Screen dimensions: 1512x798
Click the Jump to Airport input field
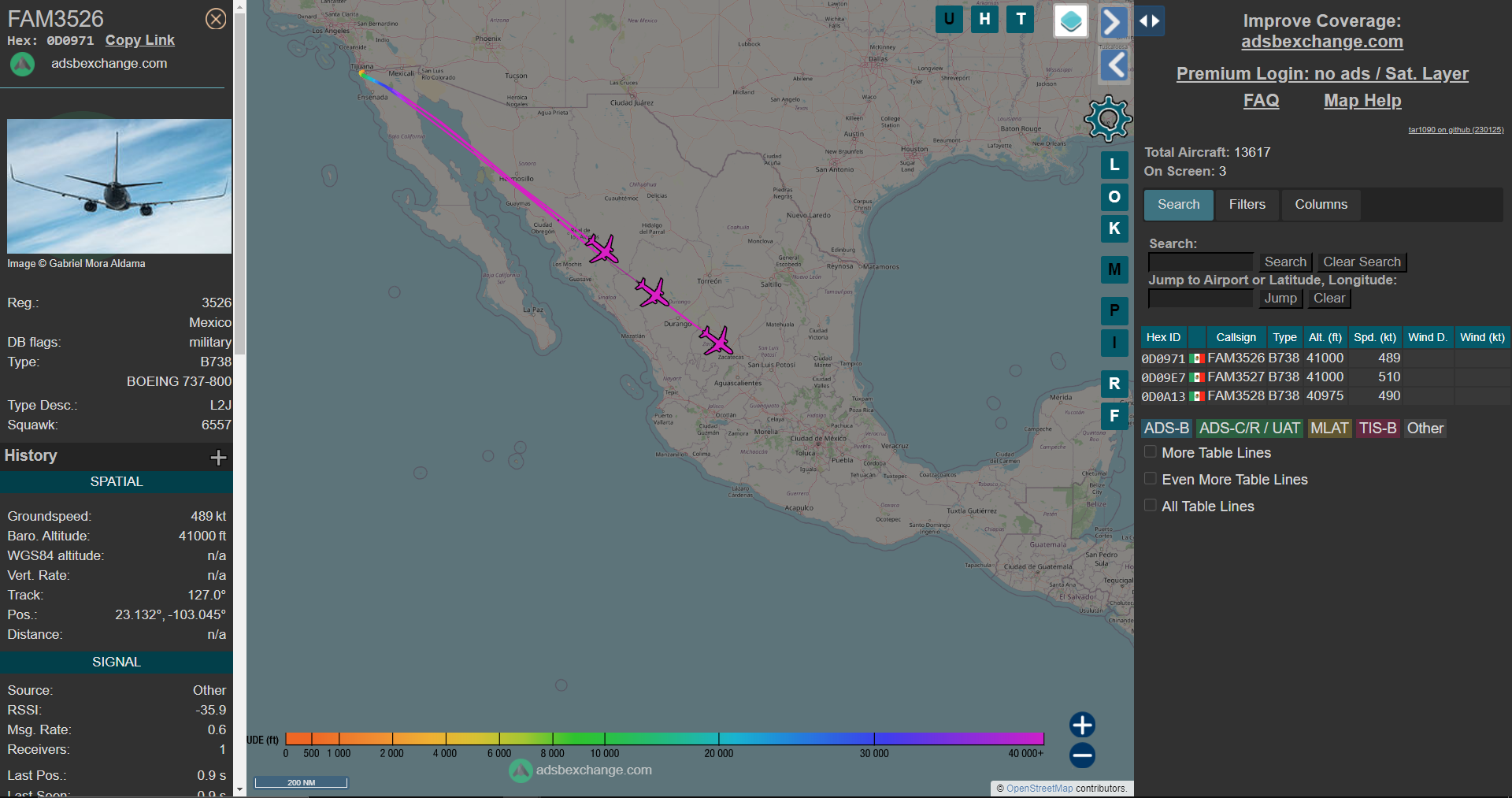click(1200, 299)
